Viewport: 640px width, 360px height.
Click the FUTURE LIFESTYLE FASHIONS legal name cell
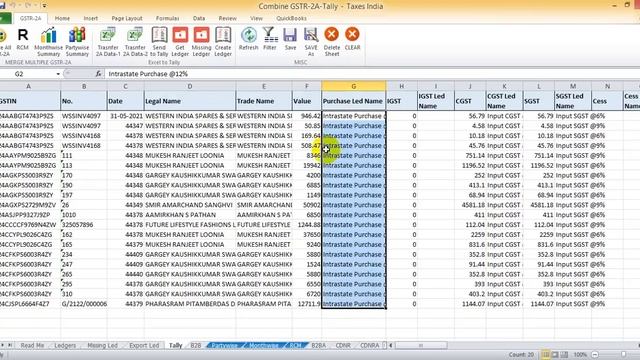coord(190,224)
